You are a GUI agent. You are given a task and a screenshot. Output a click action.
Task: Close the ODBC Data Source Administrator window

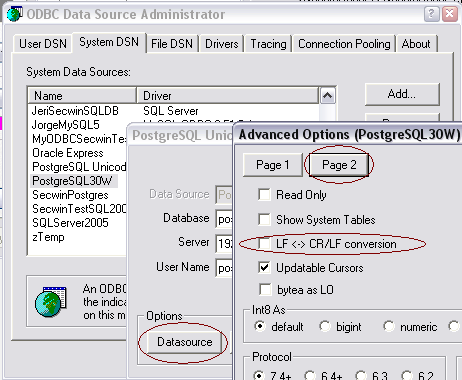[449, 14]
